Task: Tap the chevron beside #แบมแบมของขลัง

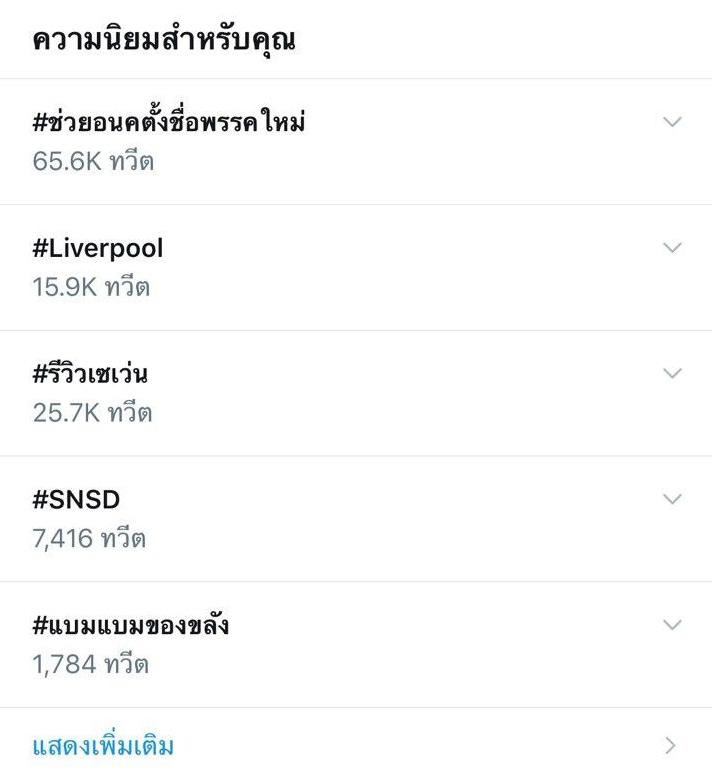Action: point(672,625)
